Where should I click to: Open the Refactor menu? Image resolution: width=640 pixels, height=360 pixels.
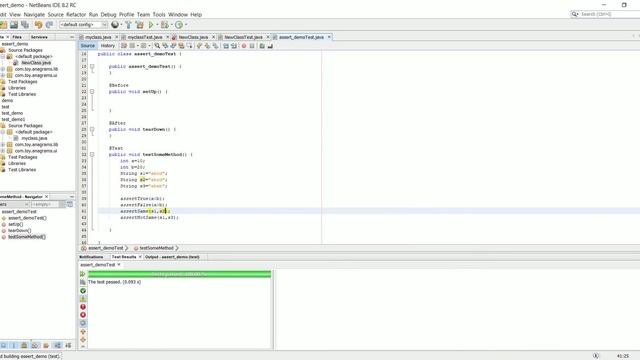pyautogui.click(x=76, y=14)
